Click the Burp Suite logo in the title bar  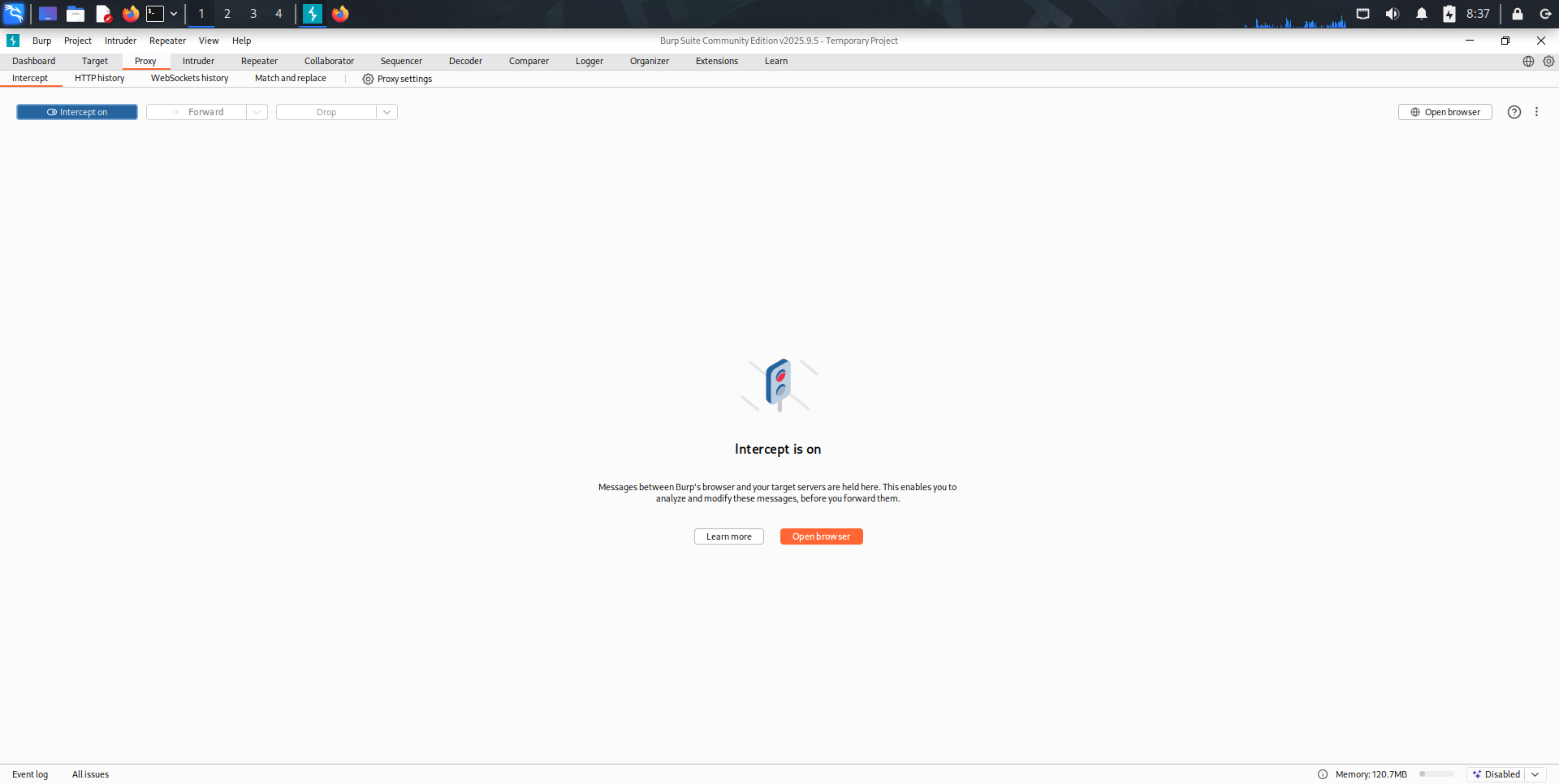[x=13, y=41]
